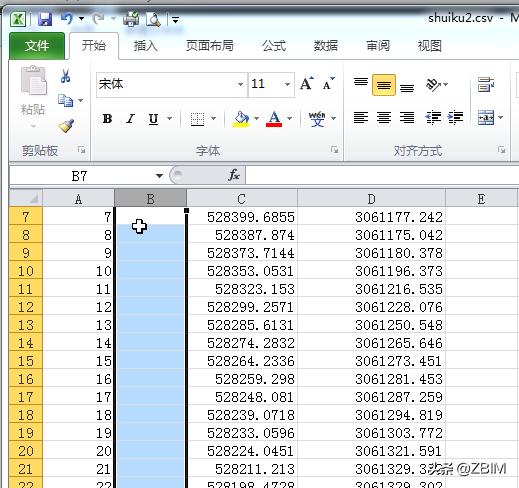Click the text Orientation icon
519x488 pixels.
pyautogui.click(x=433, y=85)
